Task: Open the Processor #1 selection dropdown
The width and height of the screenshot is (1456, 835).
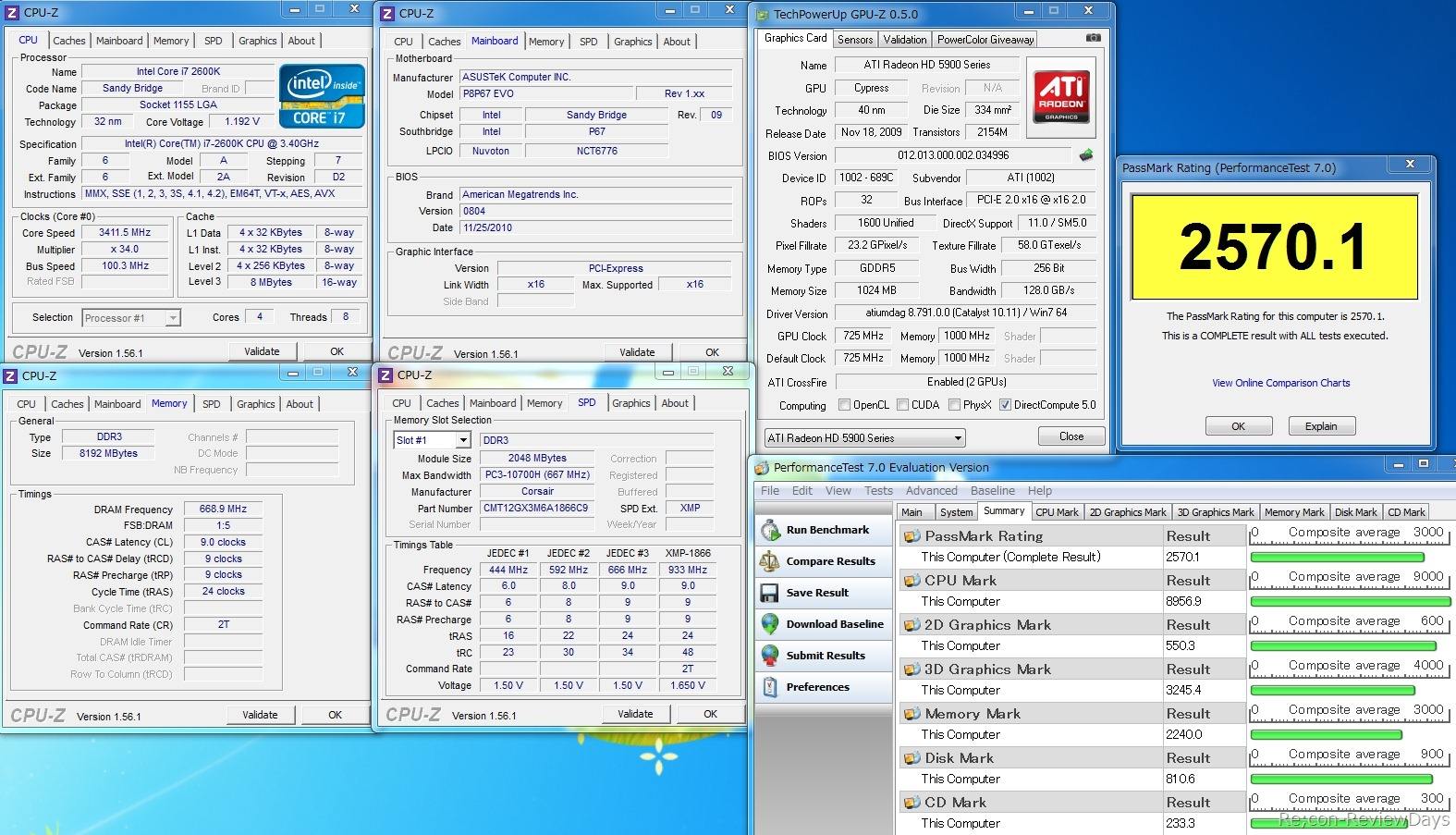Action: coord(173,318)
